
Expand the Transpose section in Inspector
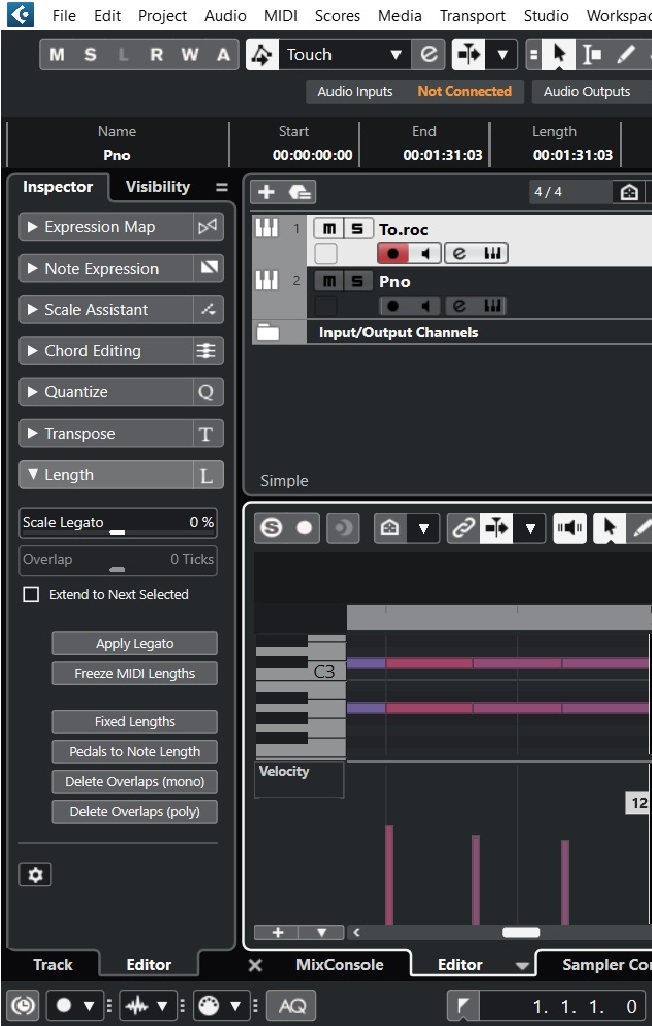click(105, 434)
